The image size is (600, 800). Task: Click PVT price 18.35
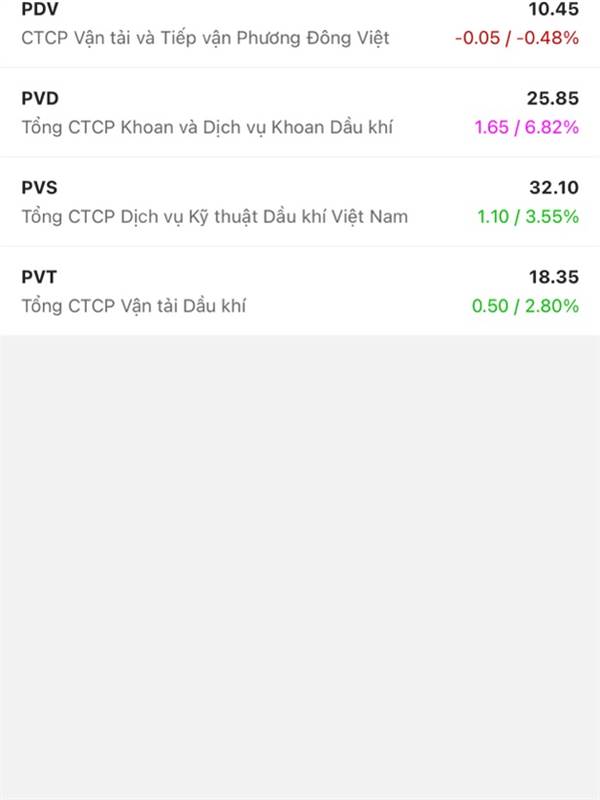click(x=554, y=277)
